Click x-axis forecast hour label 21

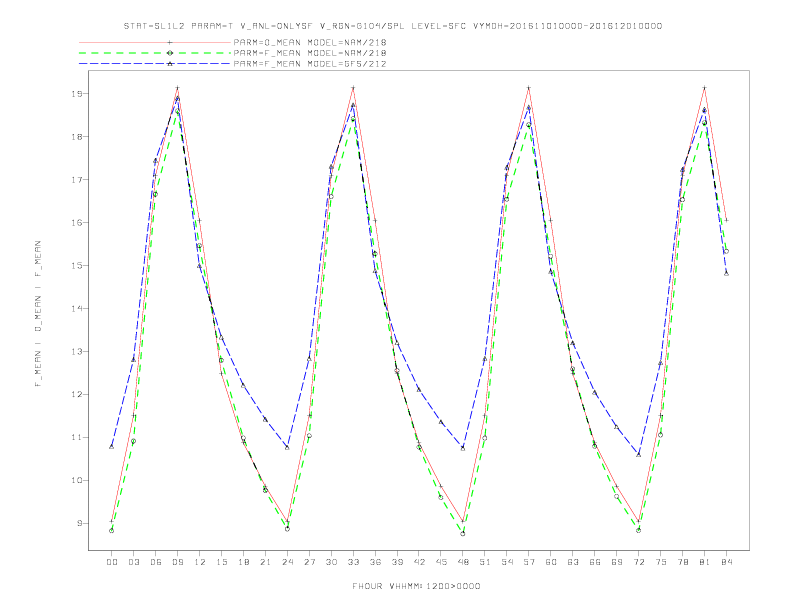(x=265, y=562)
